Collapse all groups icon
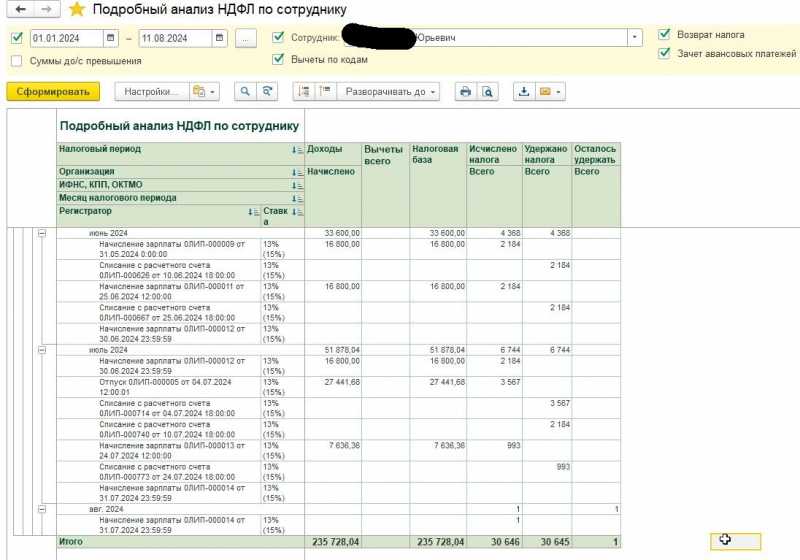The width and height of the screenshot is (800, 560). (x=304, y=92)
